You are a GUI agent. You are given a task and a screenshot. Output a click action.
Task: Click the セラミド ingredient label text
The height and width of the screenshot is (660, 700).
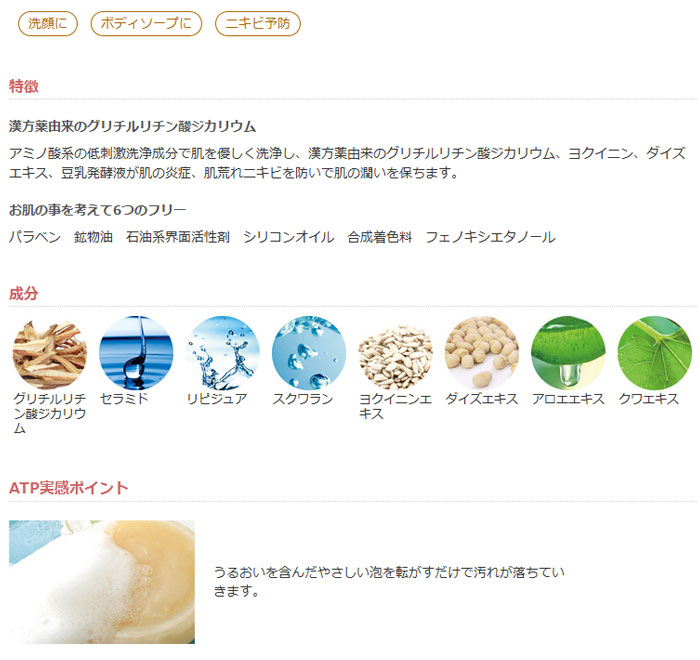pyautogui.click(x=124, y=398)
